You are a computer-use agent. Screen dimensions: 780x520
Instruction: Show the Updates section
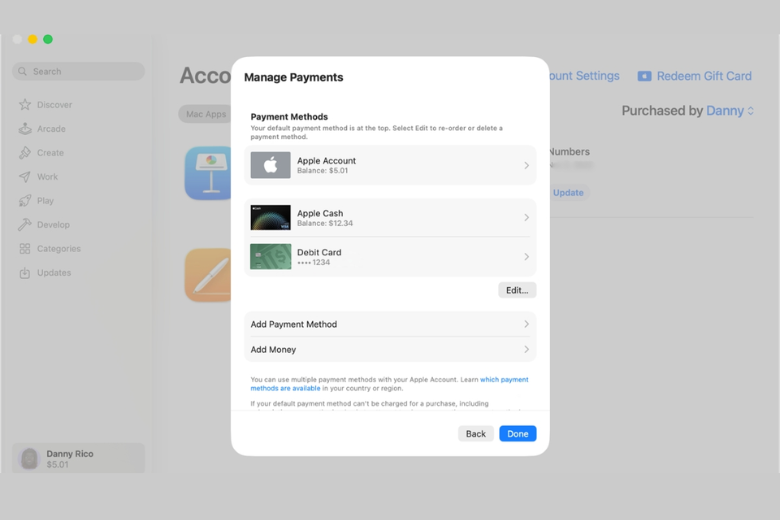pos(54,273)
